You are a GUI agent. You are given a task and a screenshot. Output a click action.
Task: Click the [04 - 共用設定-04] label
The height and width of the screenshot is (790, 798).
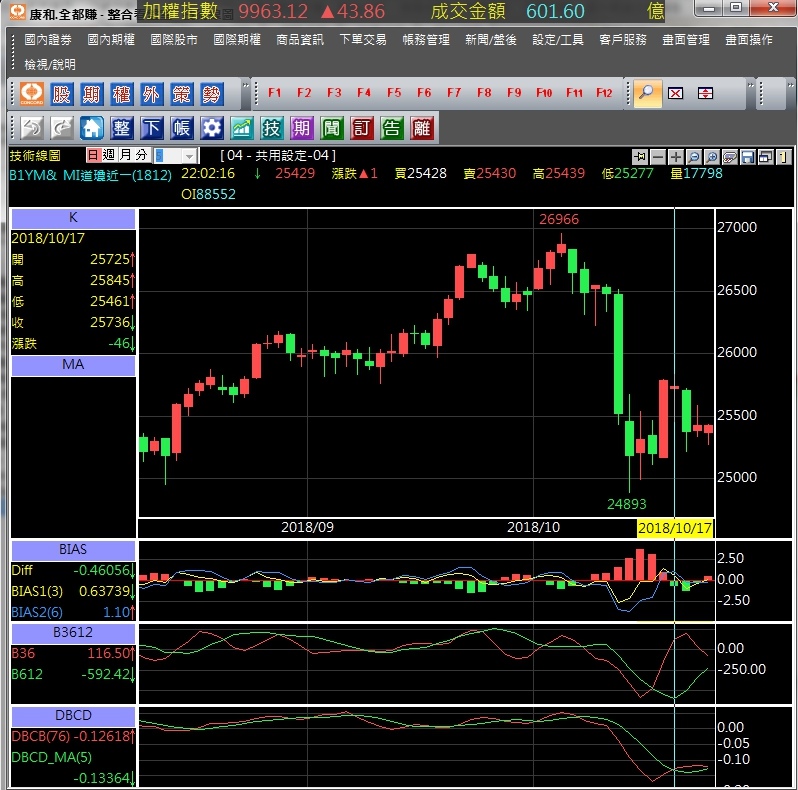click(278, 155)
